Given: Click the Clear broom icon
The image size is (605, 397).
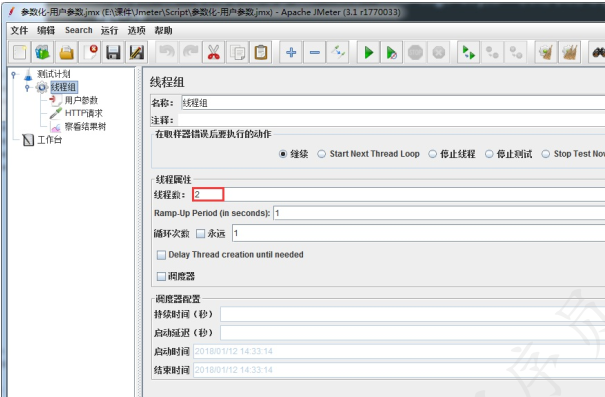Looking at the screenshot, I should (x=546, y=52).
